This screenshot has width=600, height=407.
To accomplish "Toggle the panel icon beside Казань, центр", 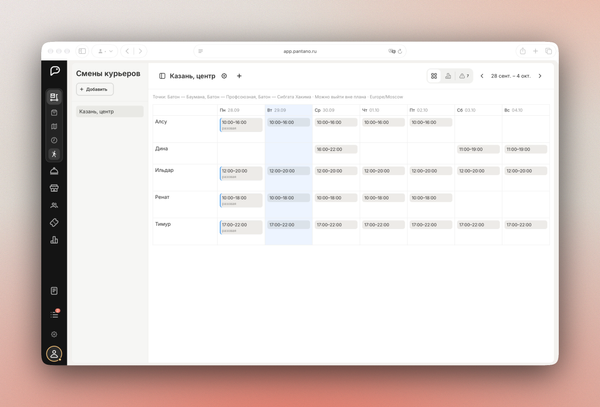I will coord(162,76).
